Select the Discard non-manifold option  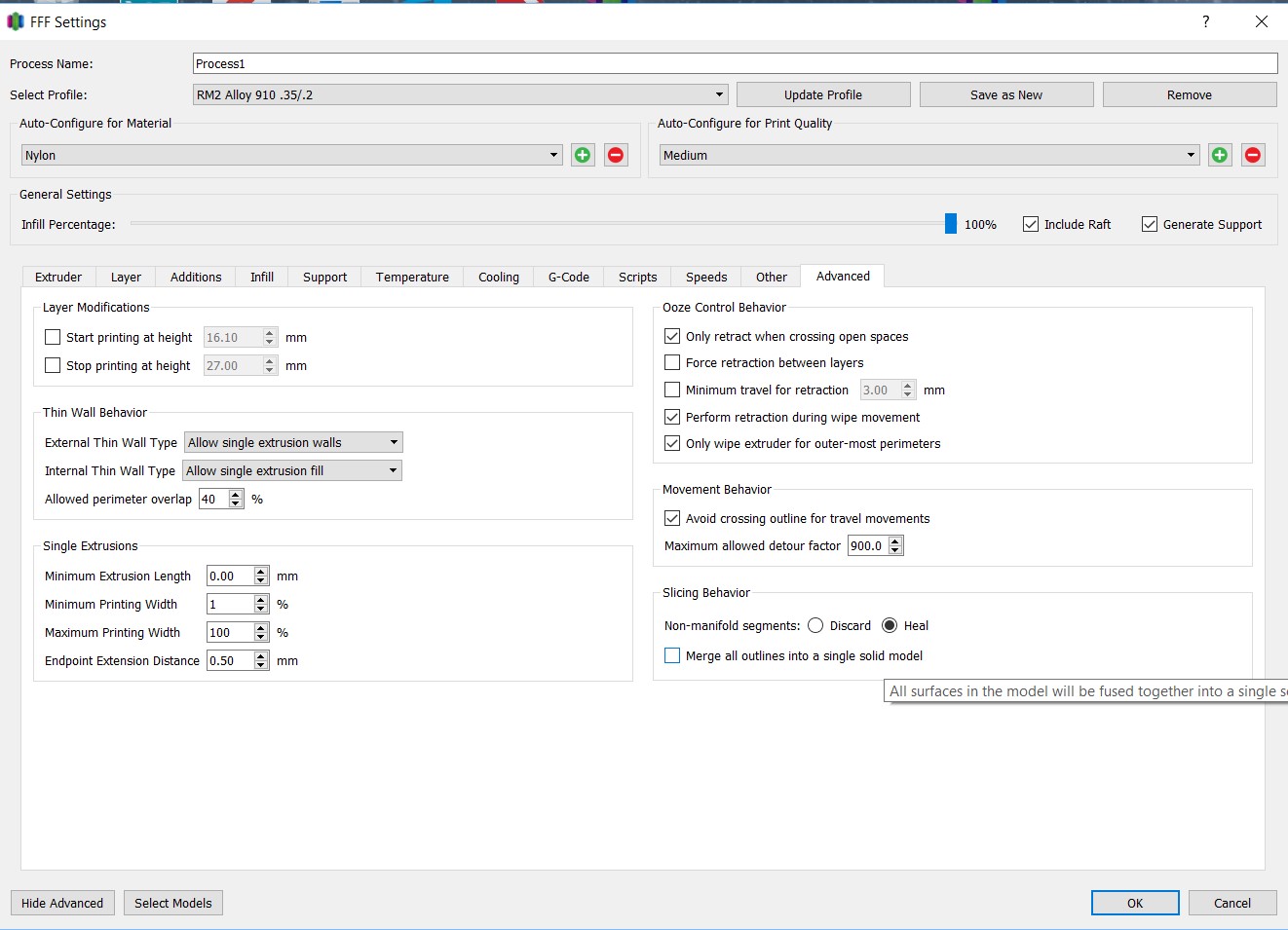click(x=815, y=625)
